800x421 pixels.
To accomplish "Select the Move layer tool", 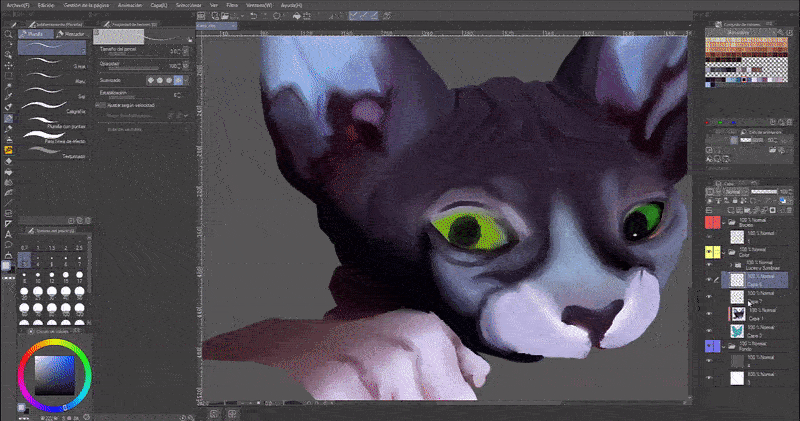I will pos(9,65).
